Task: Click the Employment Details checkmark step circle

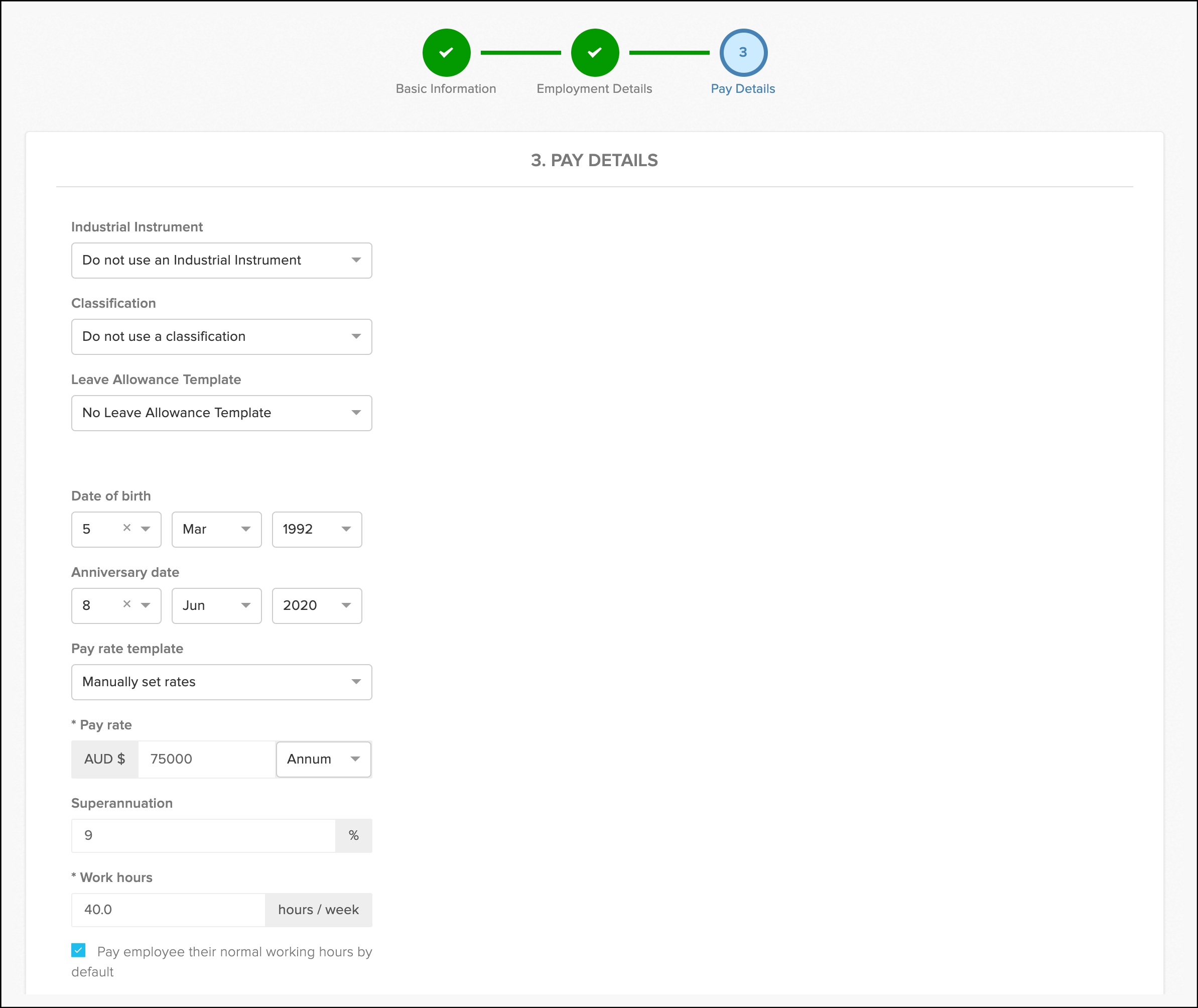Action: pos(595,53)
